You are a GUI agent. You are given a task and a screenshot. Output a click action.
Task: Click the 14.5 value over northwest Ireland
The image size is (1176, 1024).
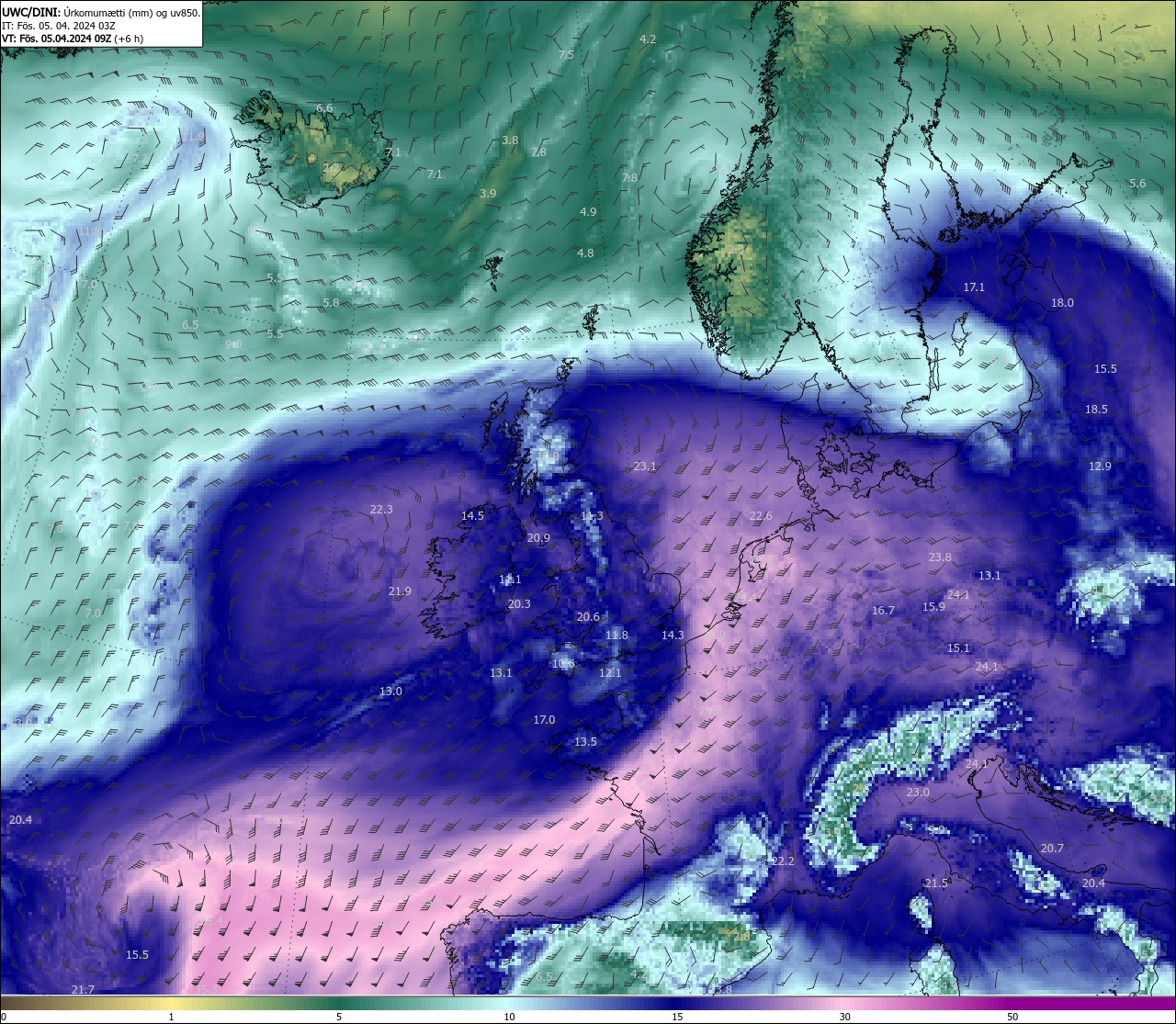coord(472,516)
